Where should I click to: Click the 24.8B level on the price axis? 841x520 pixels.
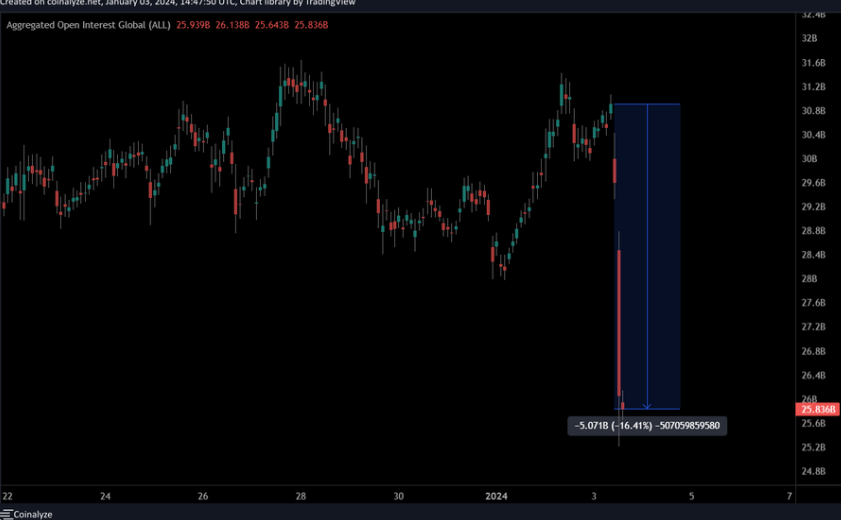(x=814, y=471)
